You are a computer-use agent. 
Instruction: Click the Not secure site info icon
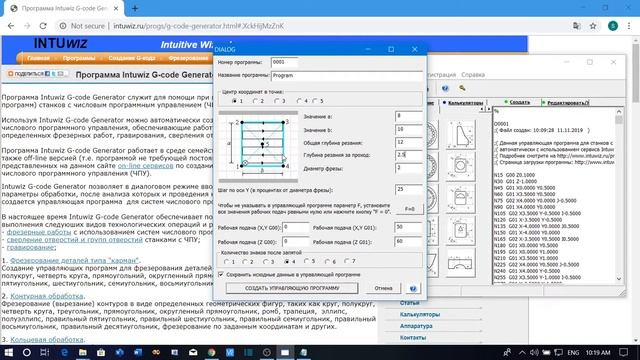click(x=63, y=26)
